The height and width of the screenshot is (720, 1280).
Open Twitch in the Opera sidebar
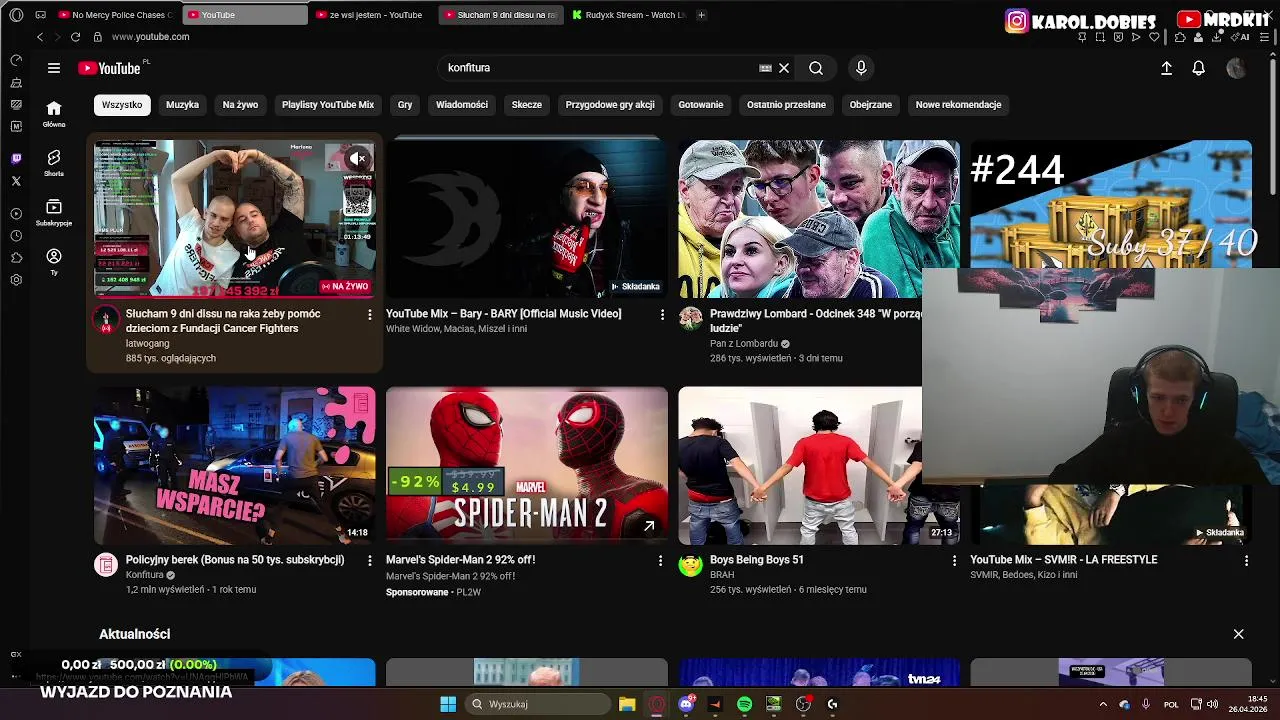pos(16,159)
